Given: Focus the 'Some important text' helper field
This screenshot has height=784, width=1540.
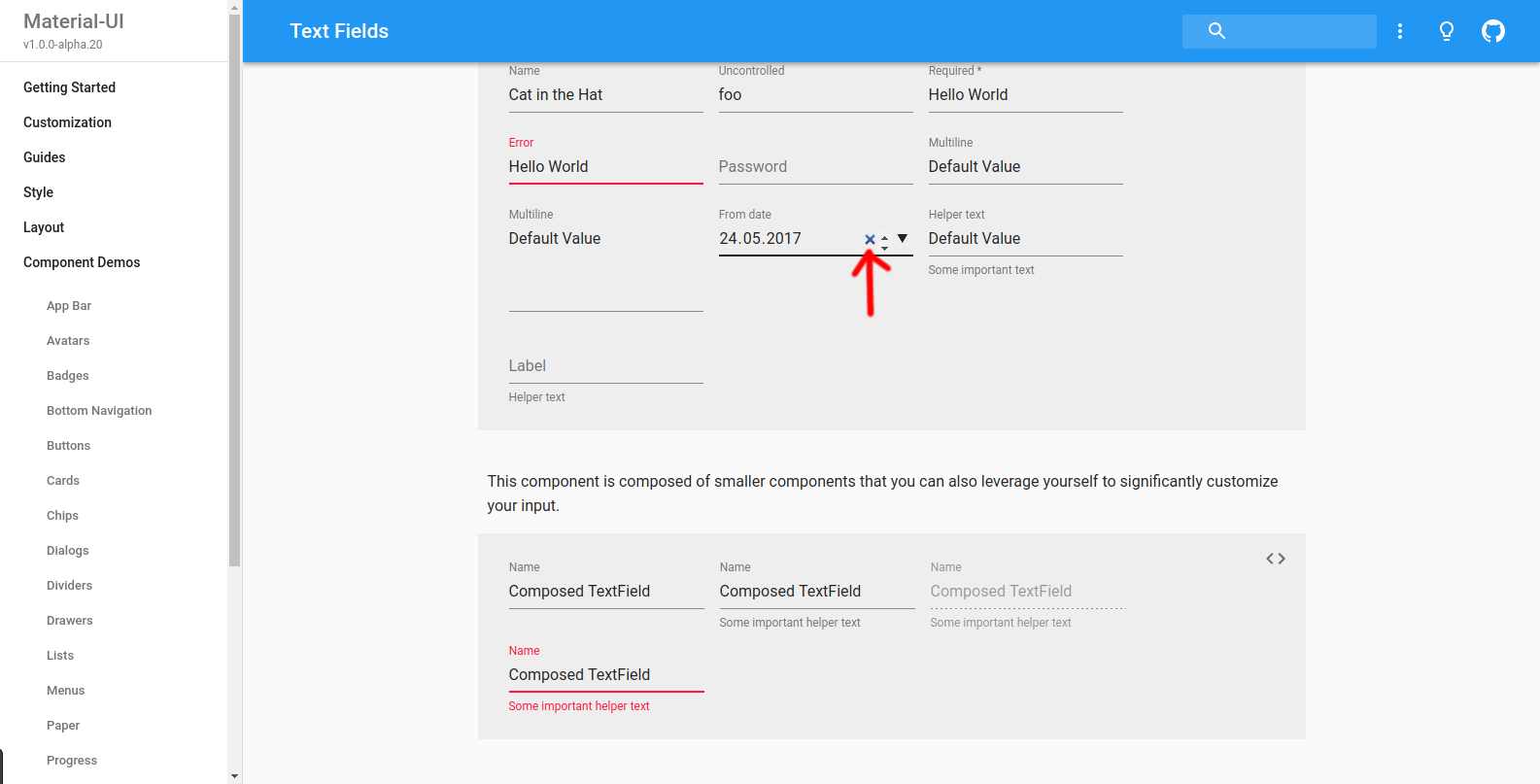Looking at the screenshot, I should (1025, 239).
